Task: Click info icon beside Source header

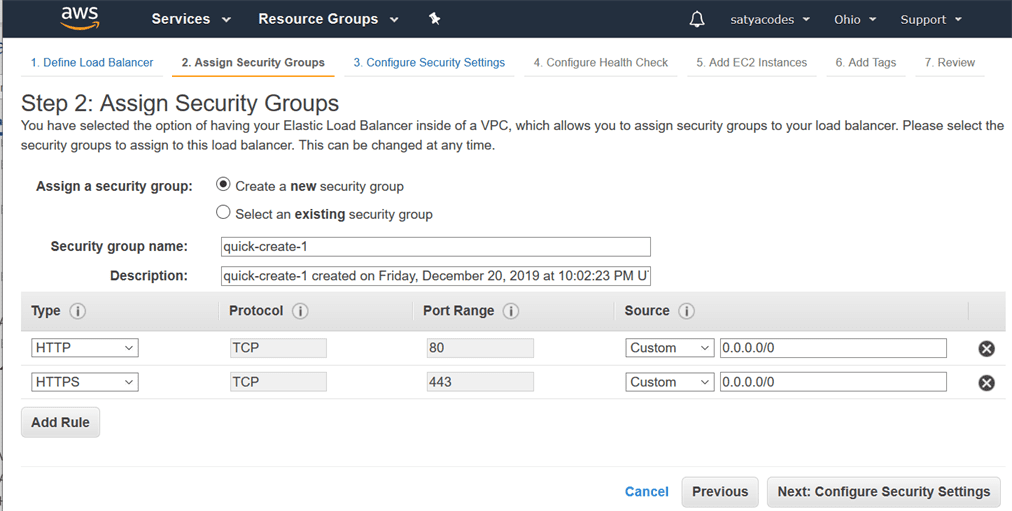Action: coord(686,311)
